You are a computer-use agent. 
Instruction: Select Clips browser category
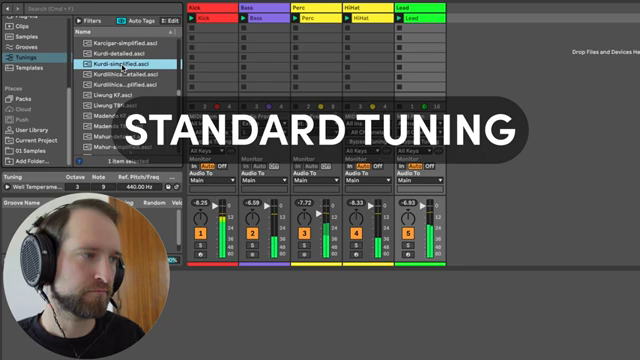(22, 26)
